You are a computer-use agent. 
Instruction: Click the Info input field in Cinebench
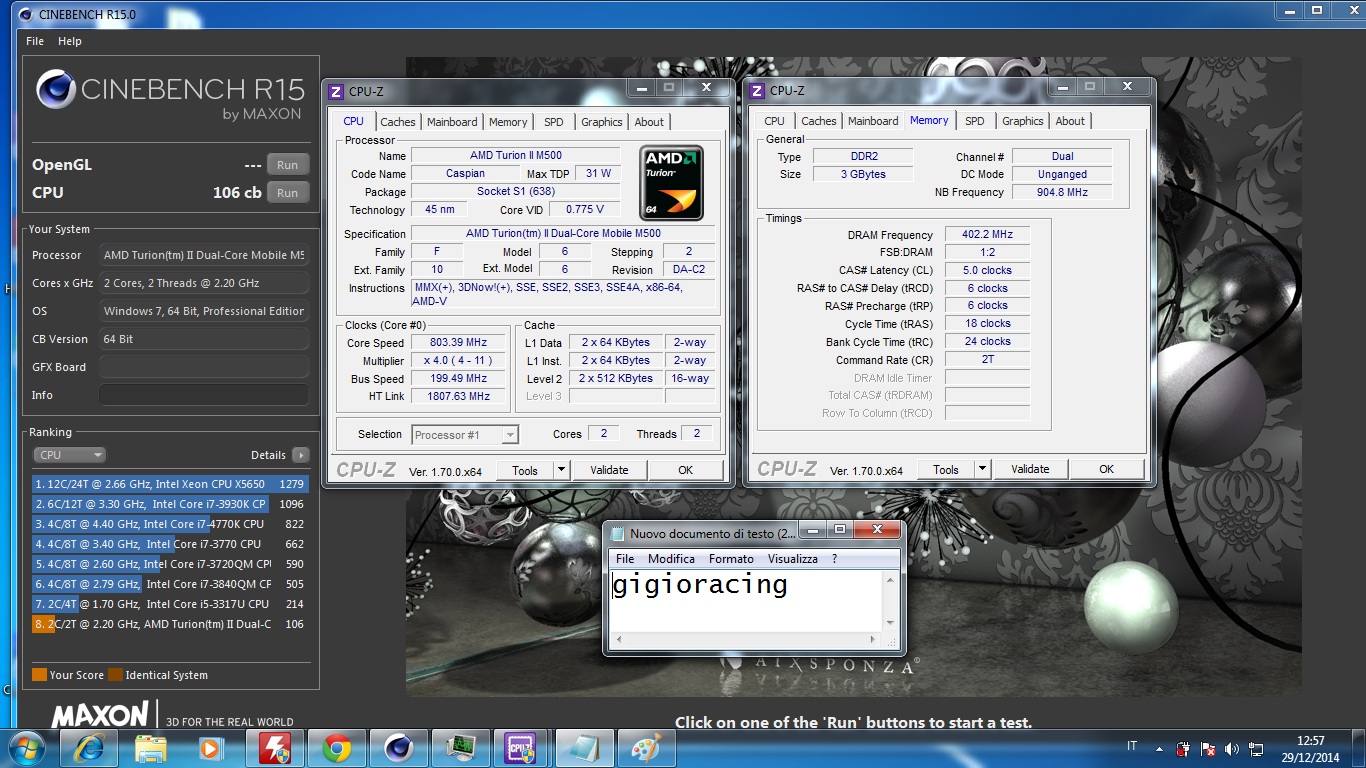[x=203, y=395]
